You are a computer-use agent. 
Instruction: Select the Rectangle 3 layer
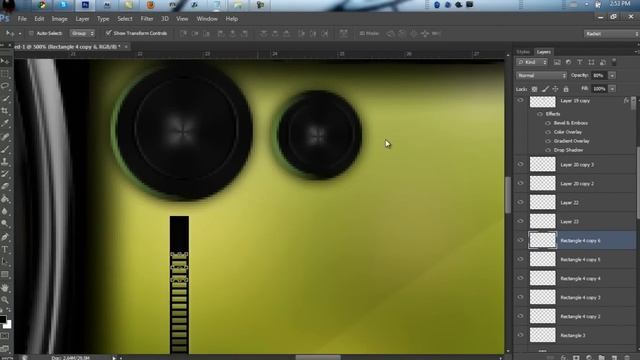coord(576,335)
